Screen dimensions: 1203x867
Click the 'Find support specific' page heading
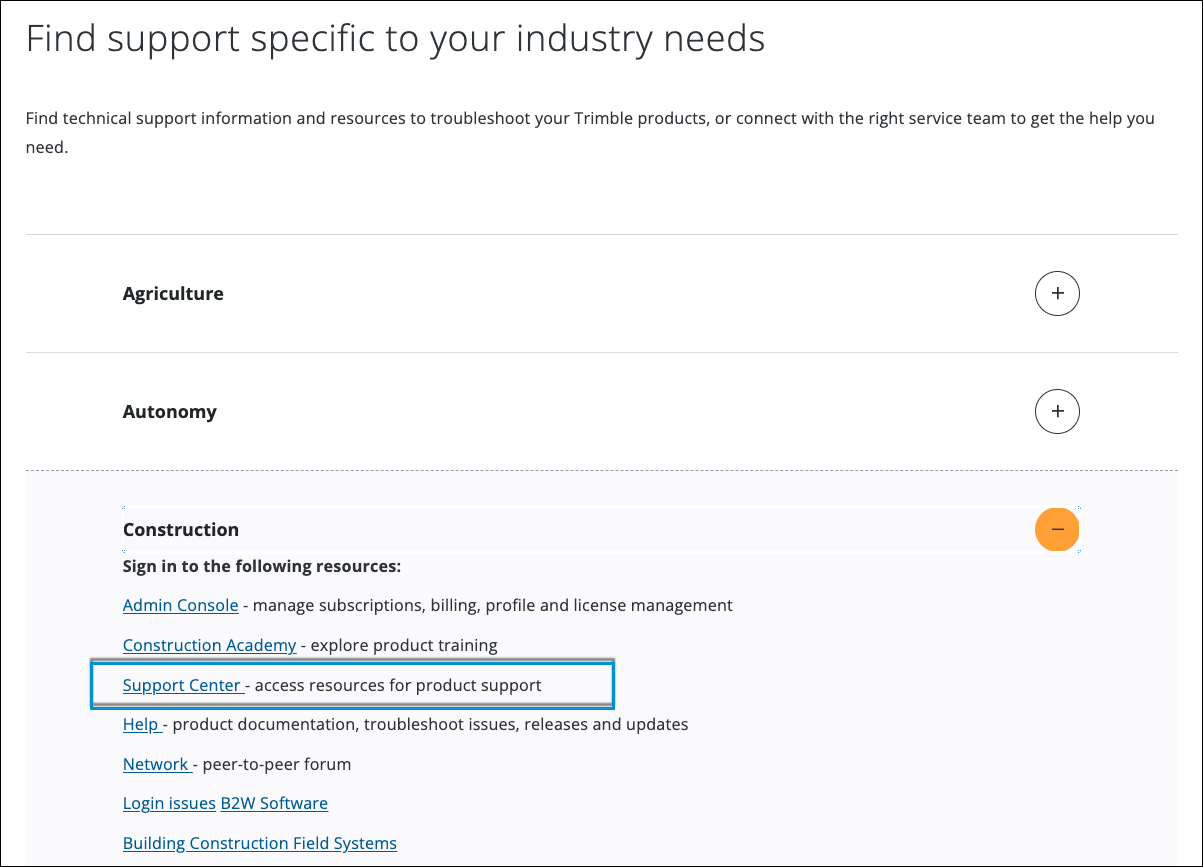point(395,39)
